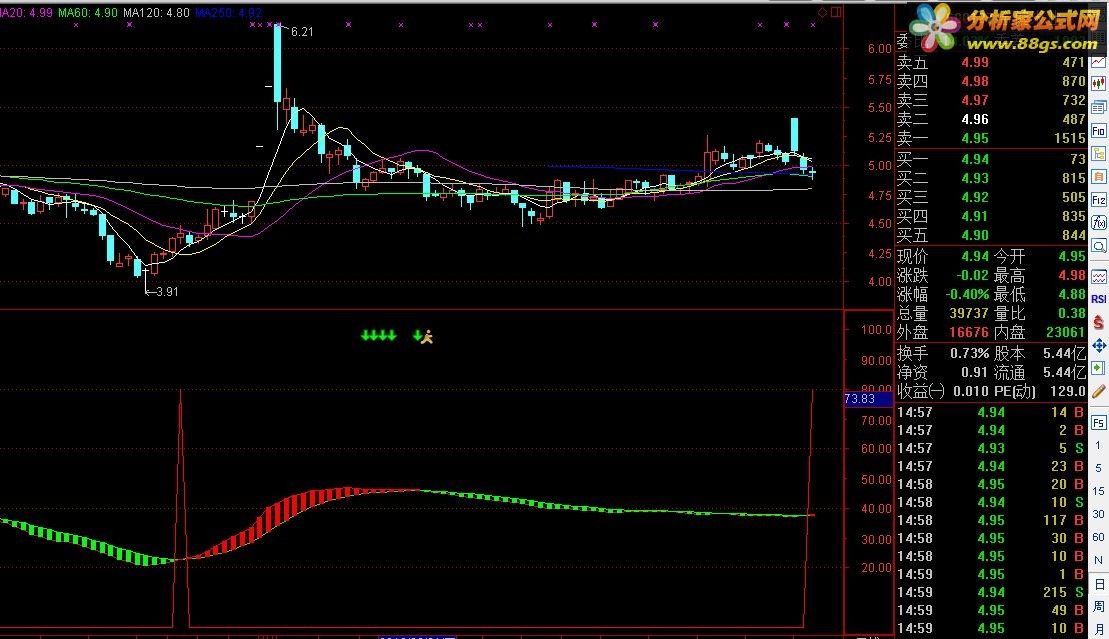Click the green arrow export icon
Viewport: 1109px width, 639px height.
1098,368
